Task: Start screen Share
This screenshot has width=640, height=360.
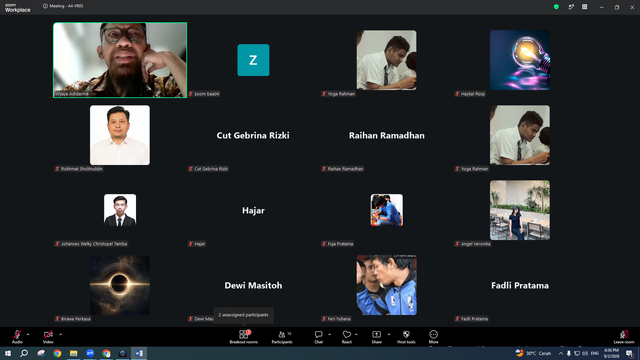Action: [x=376, y=337]
